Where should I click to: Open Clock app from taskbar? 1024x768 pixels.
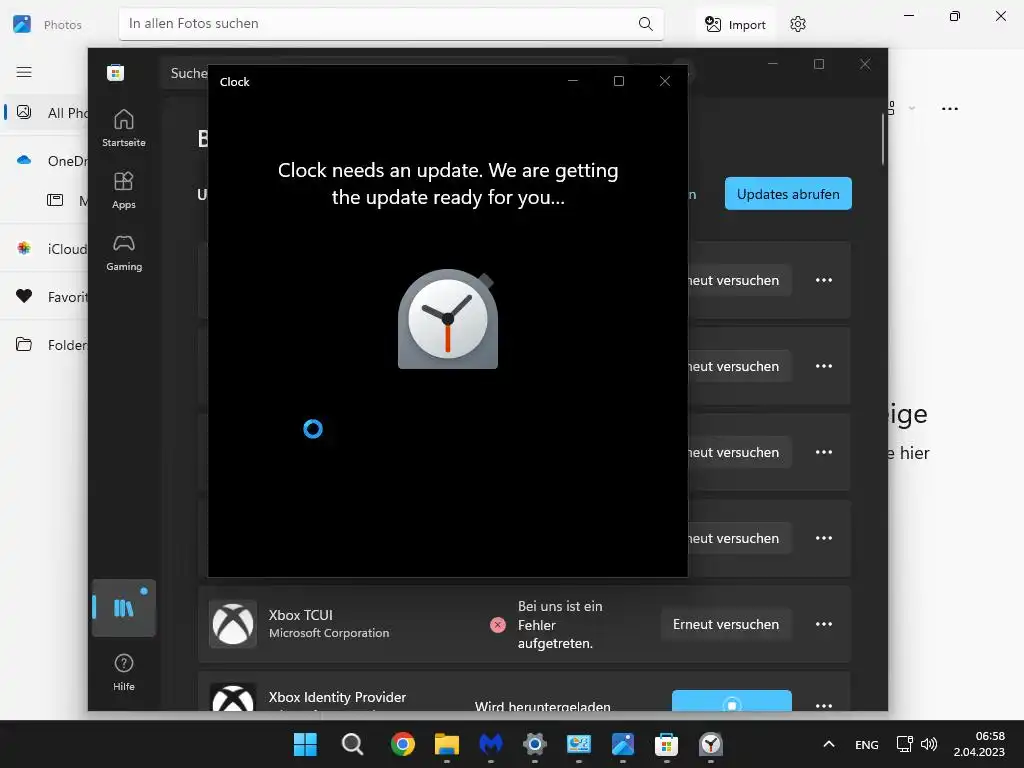(x=711, y=744)
